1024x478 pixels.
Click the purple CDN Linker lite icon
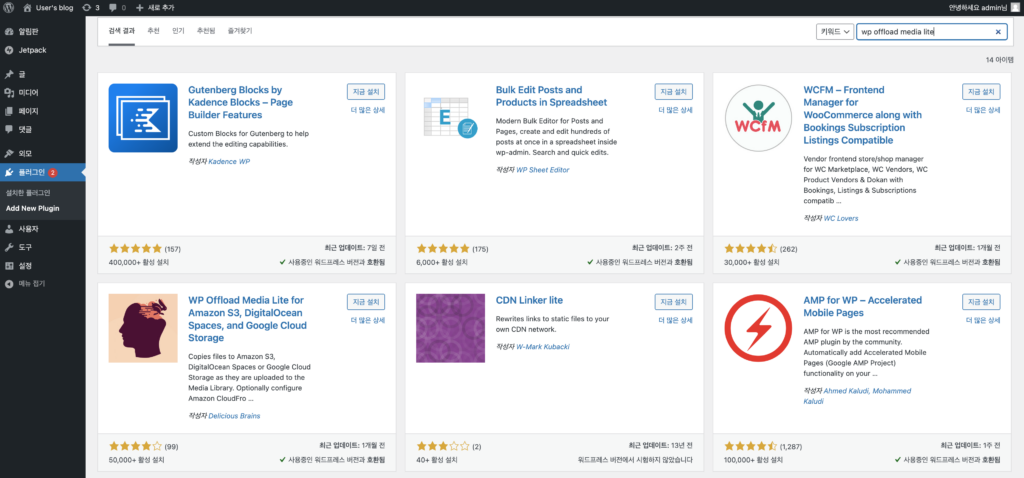coord(451,328)
